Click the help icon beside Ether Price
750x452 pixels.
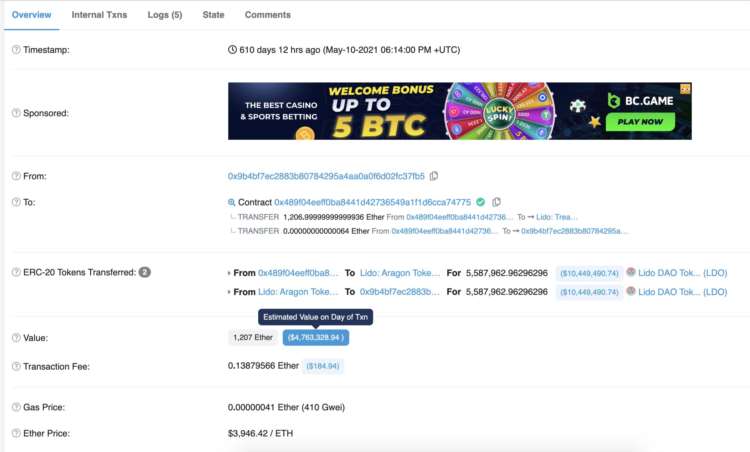coord(16,434)
